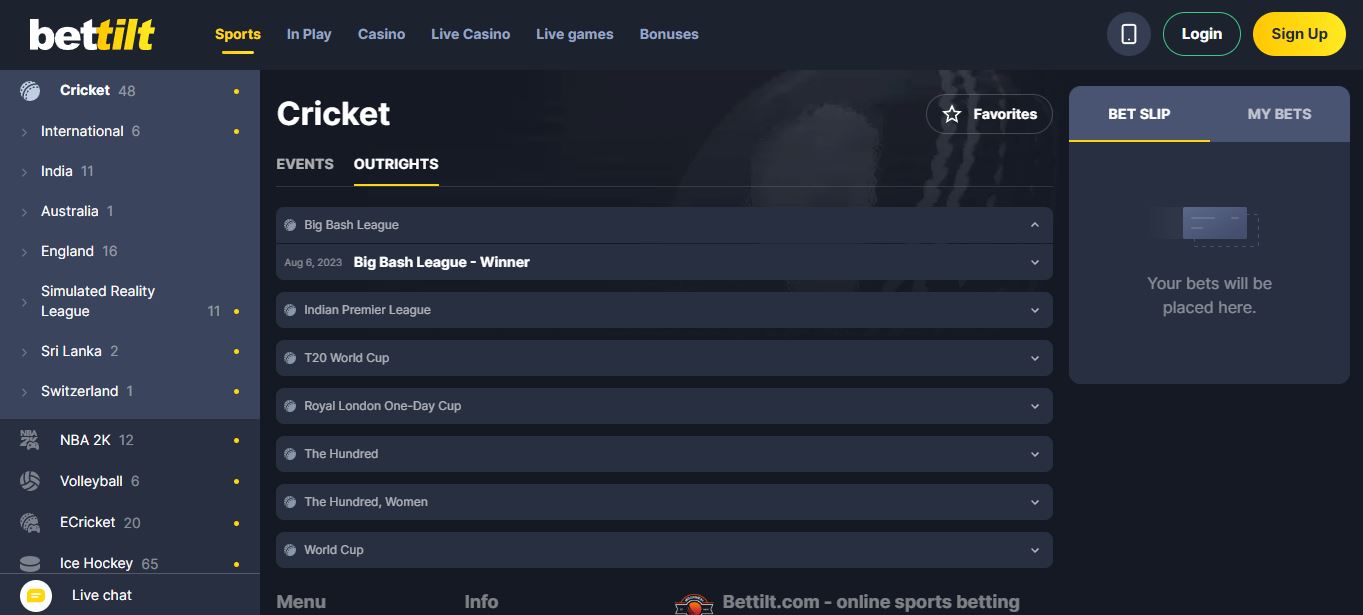This screenshot has width=1363, height=615.
Task: Open the Live chat bubble icon
Action: tap(35, 595)
